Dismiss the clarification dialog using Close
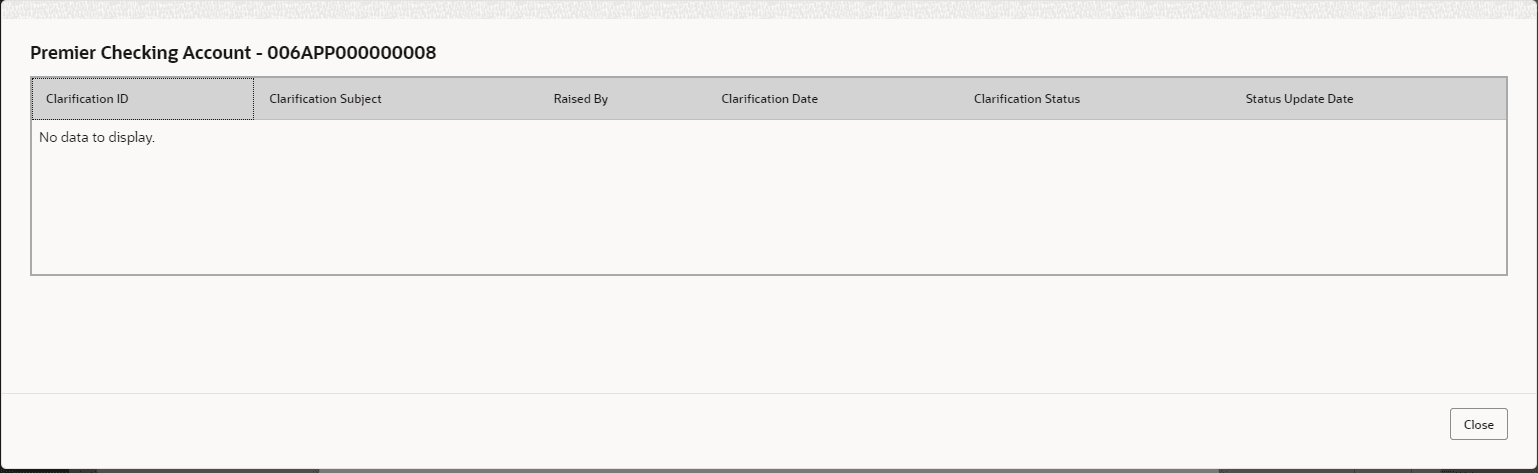Screen dimensions: 1538x473 pos(1478,424)
